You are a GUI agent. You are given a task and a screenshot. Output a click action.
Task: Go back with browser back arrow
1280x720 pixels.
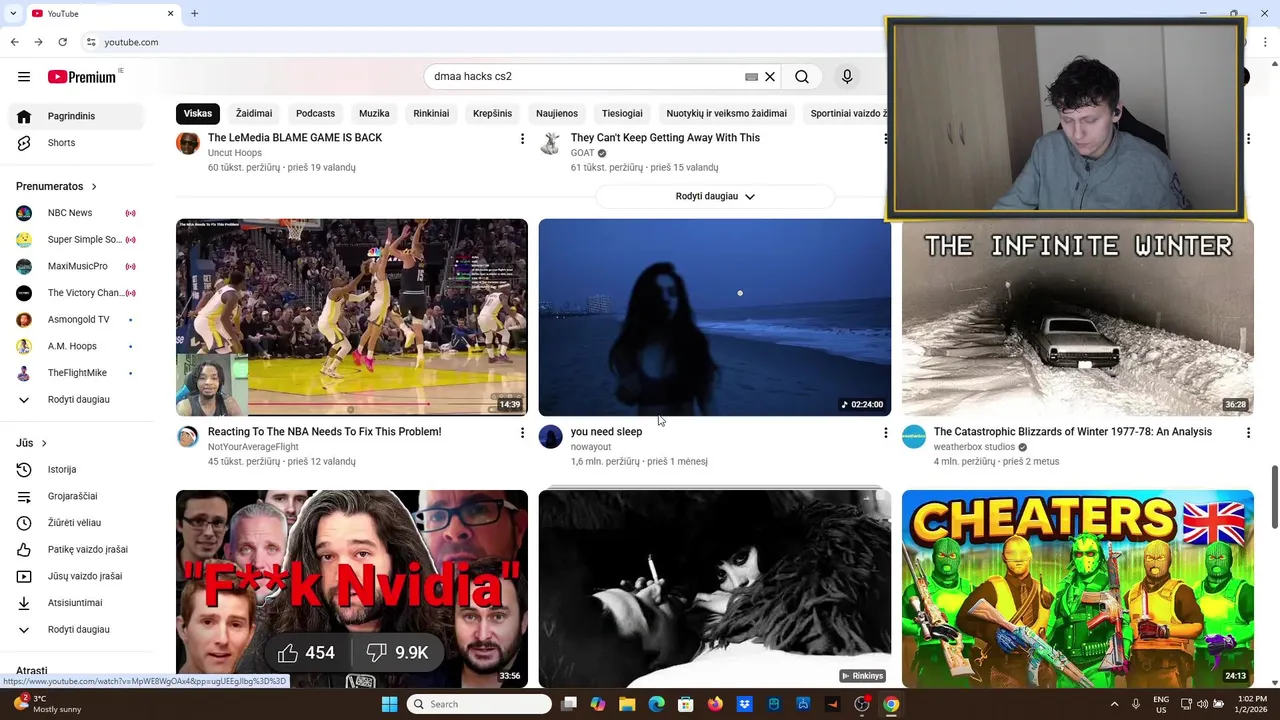coord(14,42)
